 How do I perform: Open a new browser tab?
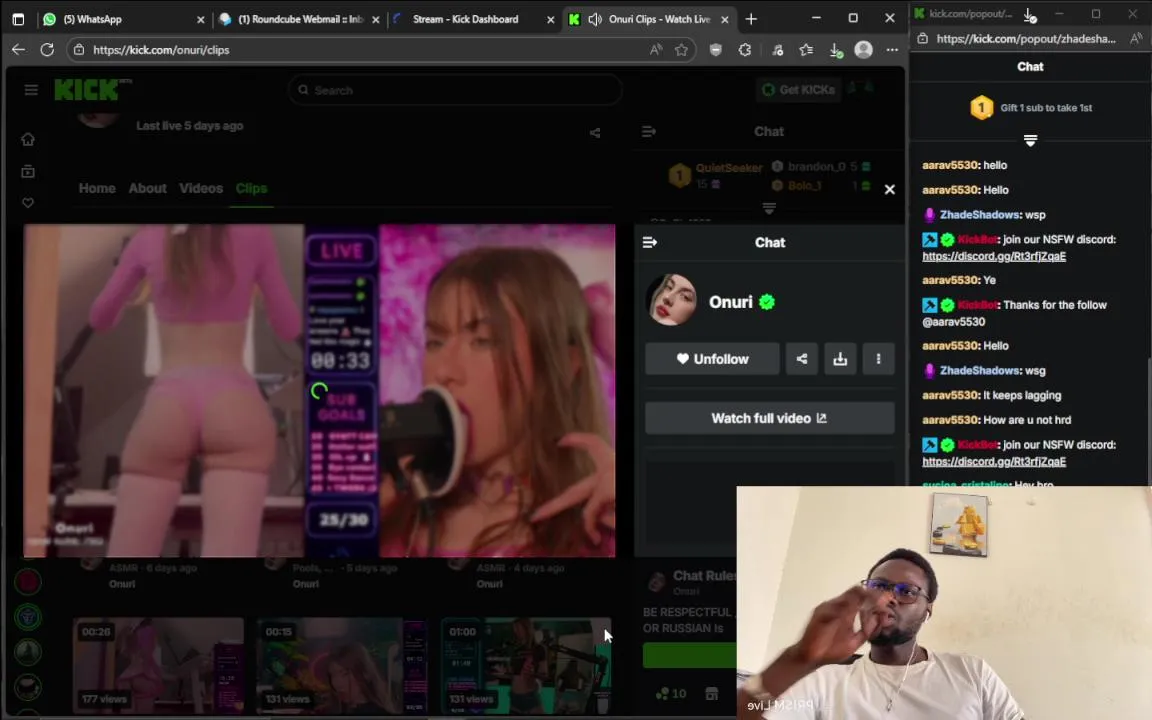(x=751, y=19)
